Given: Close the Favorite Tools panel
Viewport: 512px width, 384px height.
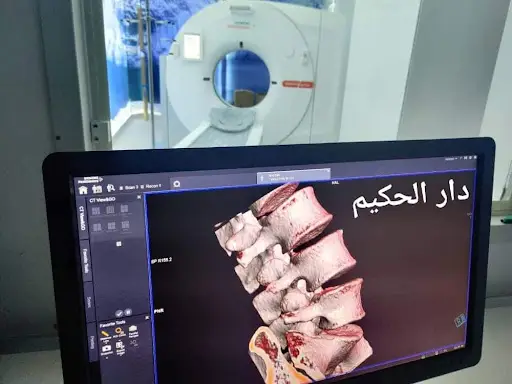Looking at the screenshot, I should tap(147, 318).
